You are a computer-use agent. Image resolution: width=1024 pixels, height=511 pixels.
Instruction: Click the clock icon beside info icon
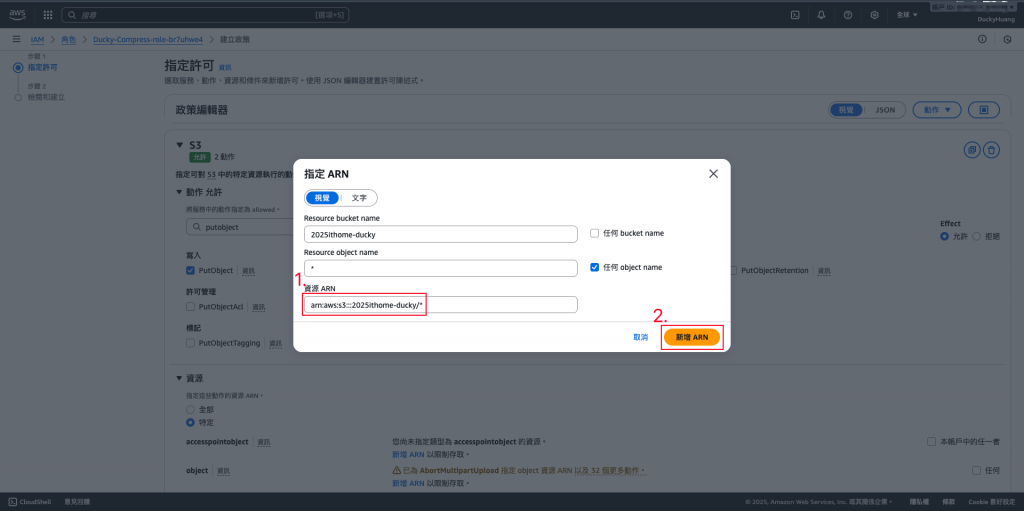point(1007,40)
